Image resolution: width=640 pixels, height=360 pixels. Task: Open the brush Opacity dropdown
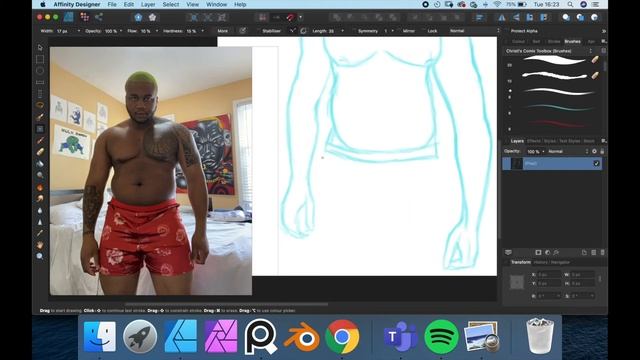point(121,31)
